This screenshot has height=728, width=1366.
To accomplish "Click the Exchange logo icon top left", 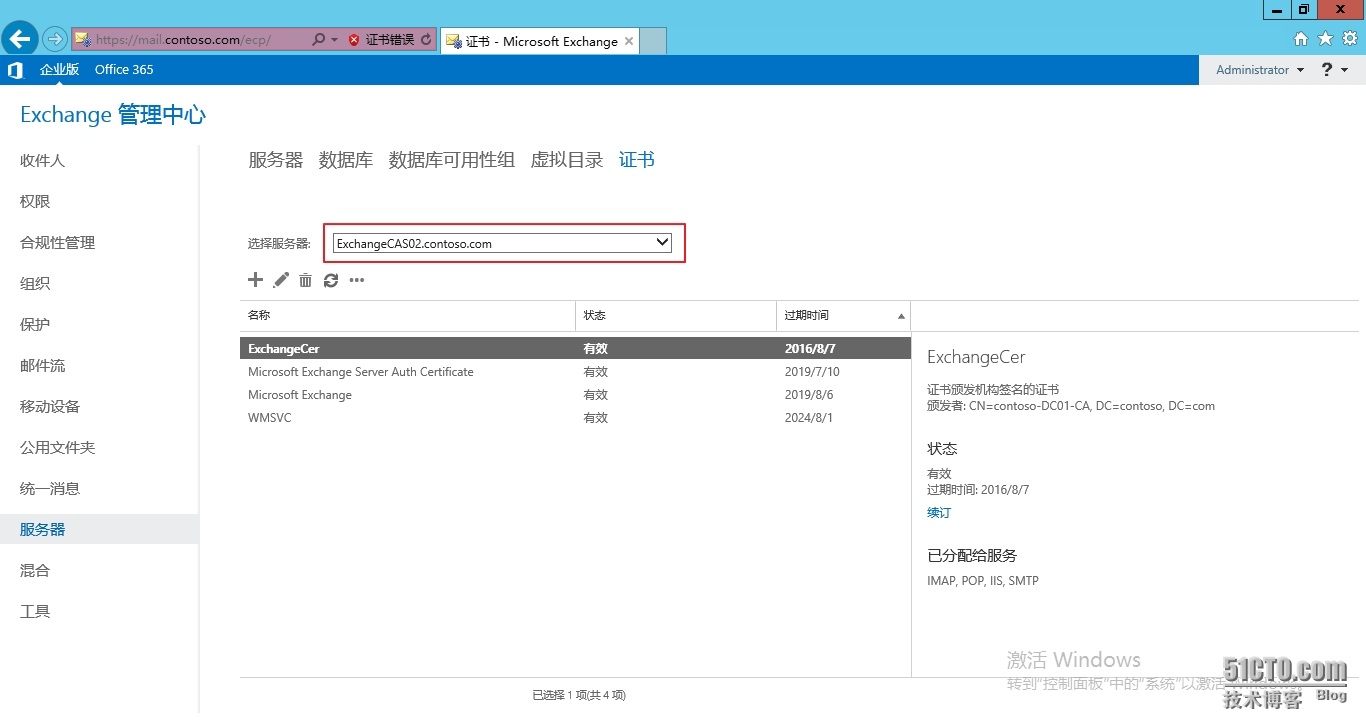I will (14, 69).
